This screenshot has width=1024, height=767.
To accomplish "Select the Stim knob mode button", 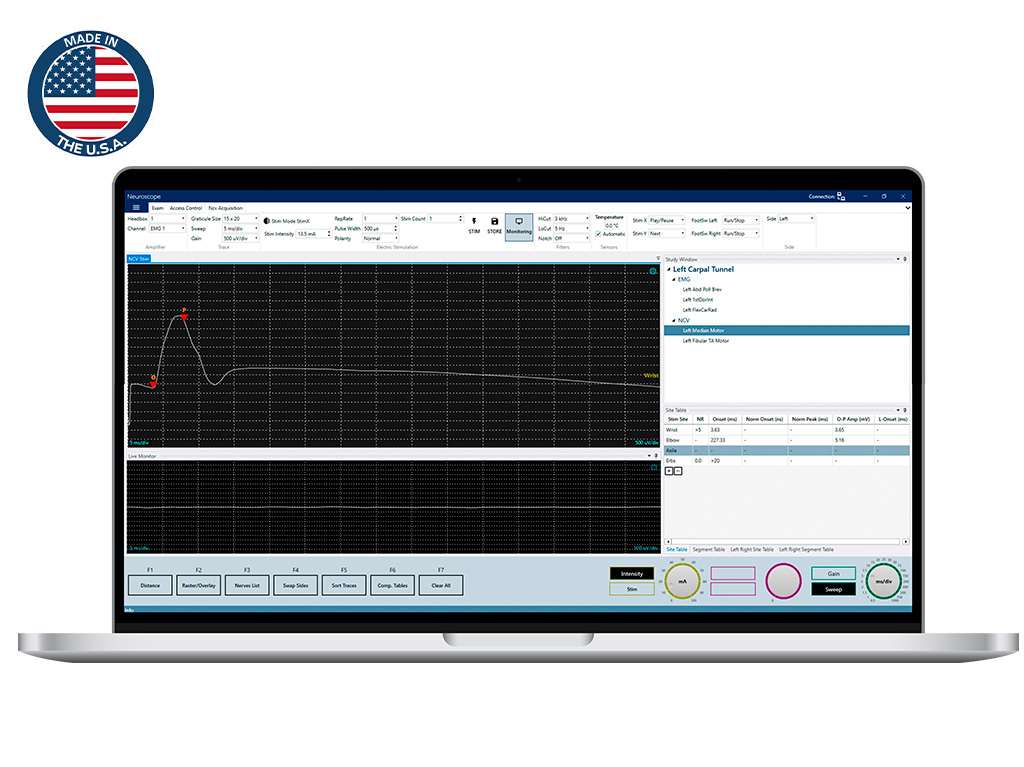I will tap(632, 589).
